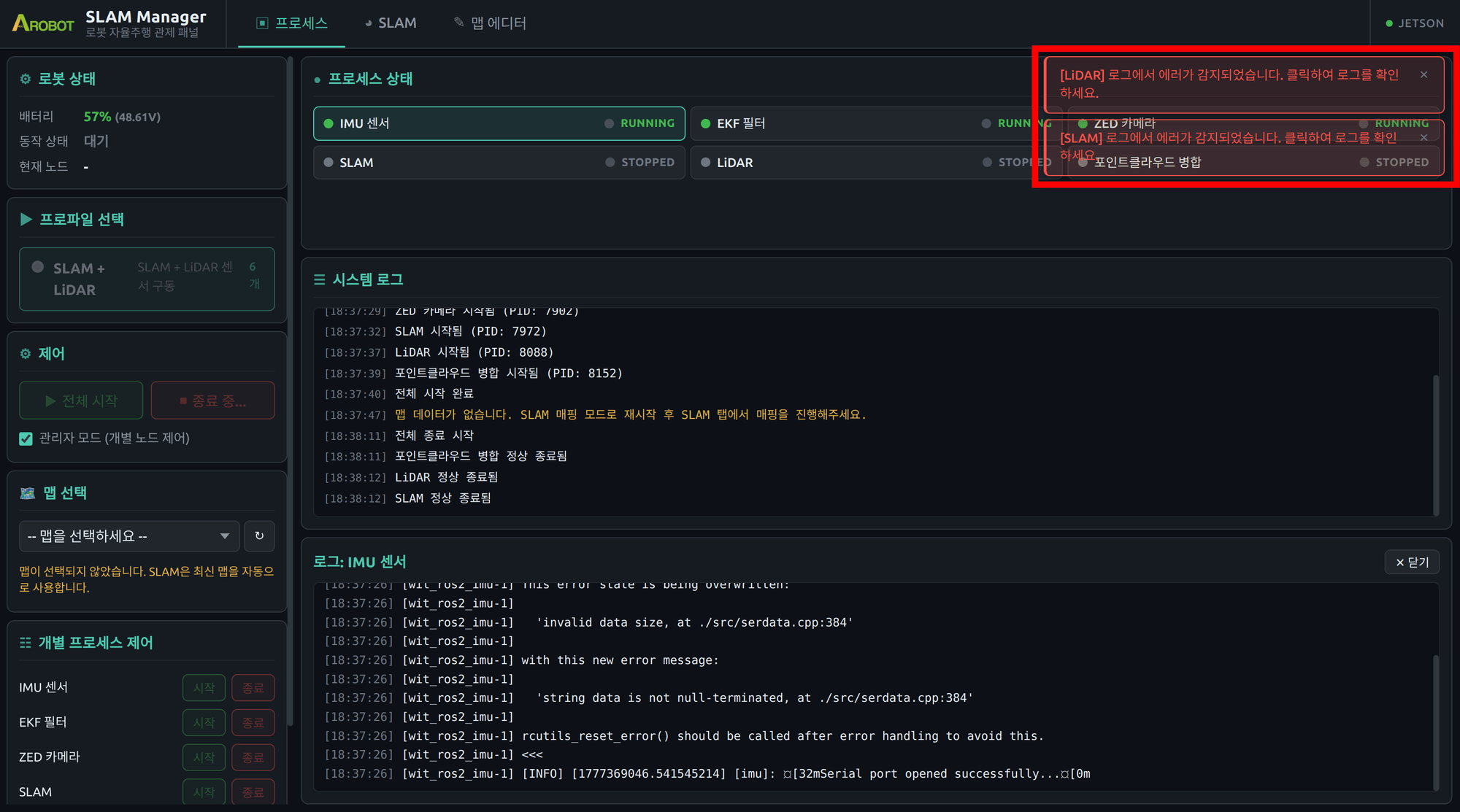Open the 맵을 선택하세요 dropdown
Viewport: 1460px width, 812px height.
pos(129,536)
